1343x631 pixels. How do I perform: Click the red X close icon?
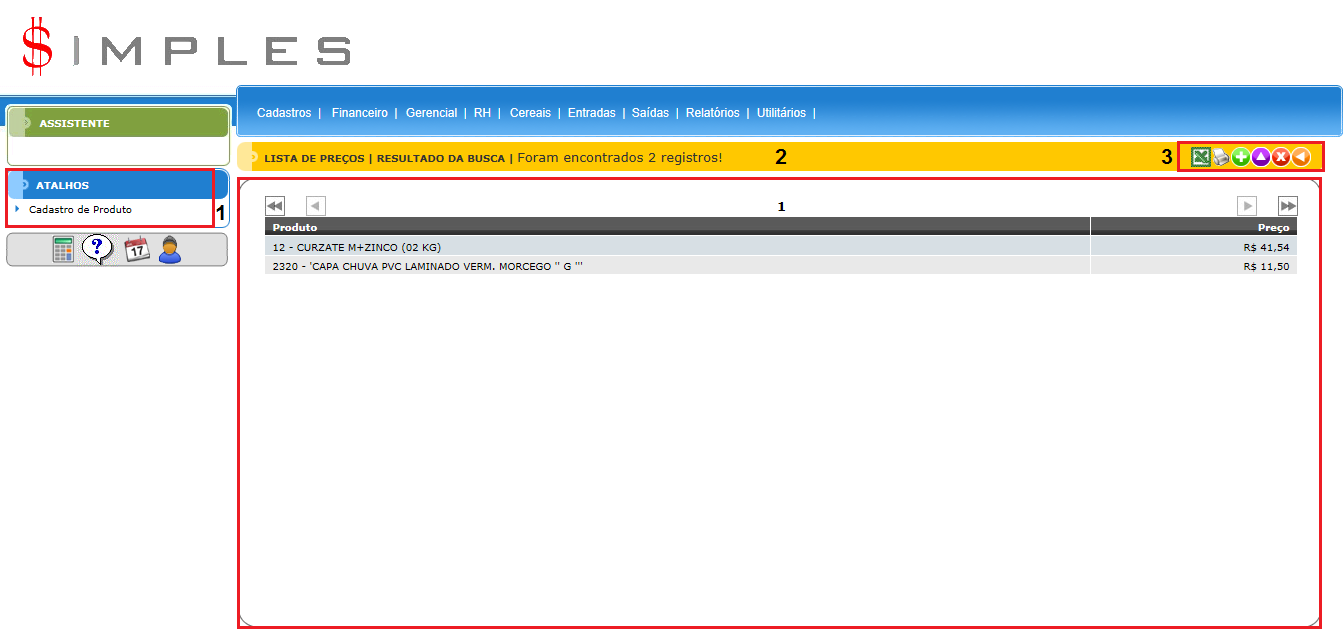(1280, 157)
